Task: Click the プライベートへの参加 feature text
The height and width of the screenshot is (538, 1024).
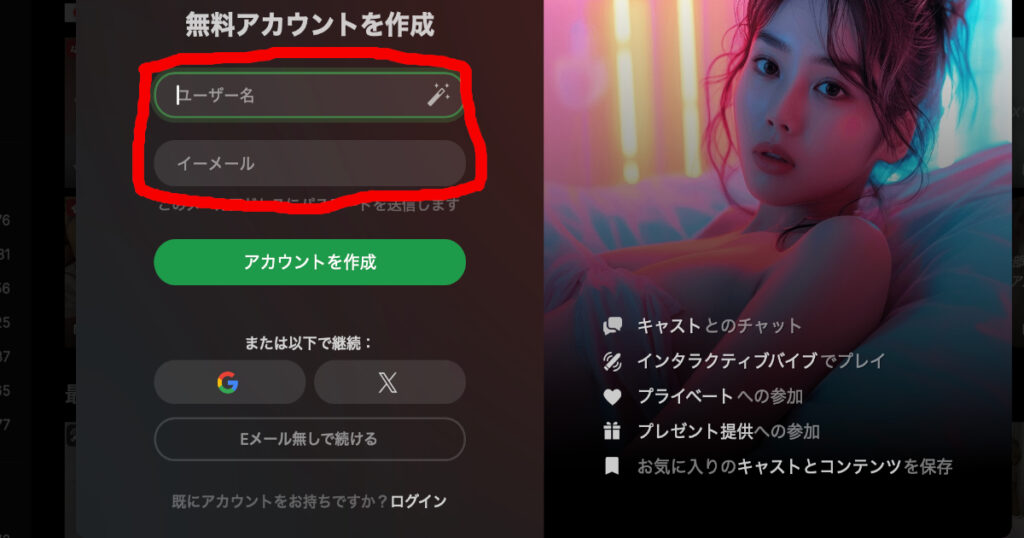Action: pos(720,396)
